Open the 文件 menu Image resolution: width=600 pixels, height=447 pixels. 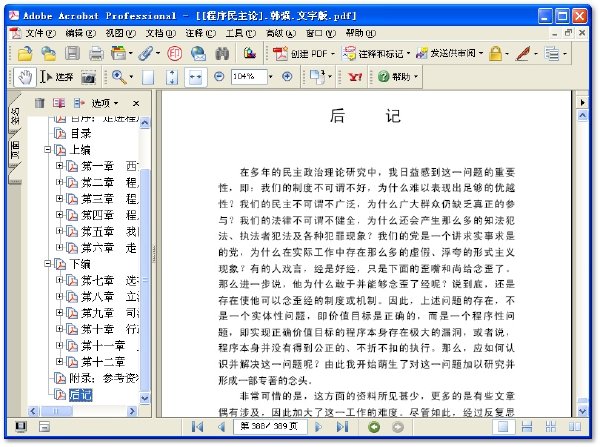[x=40, y=34]
